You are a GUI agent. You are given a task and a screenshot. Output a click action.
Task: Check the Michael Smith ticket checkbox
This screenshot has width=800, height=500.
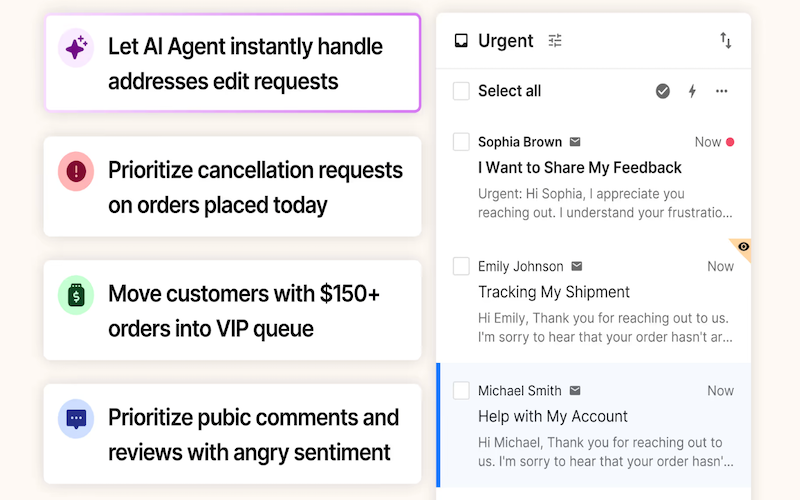pos(461,390)
